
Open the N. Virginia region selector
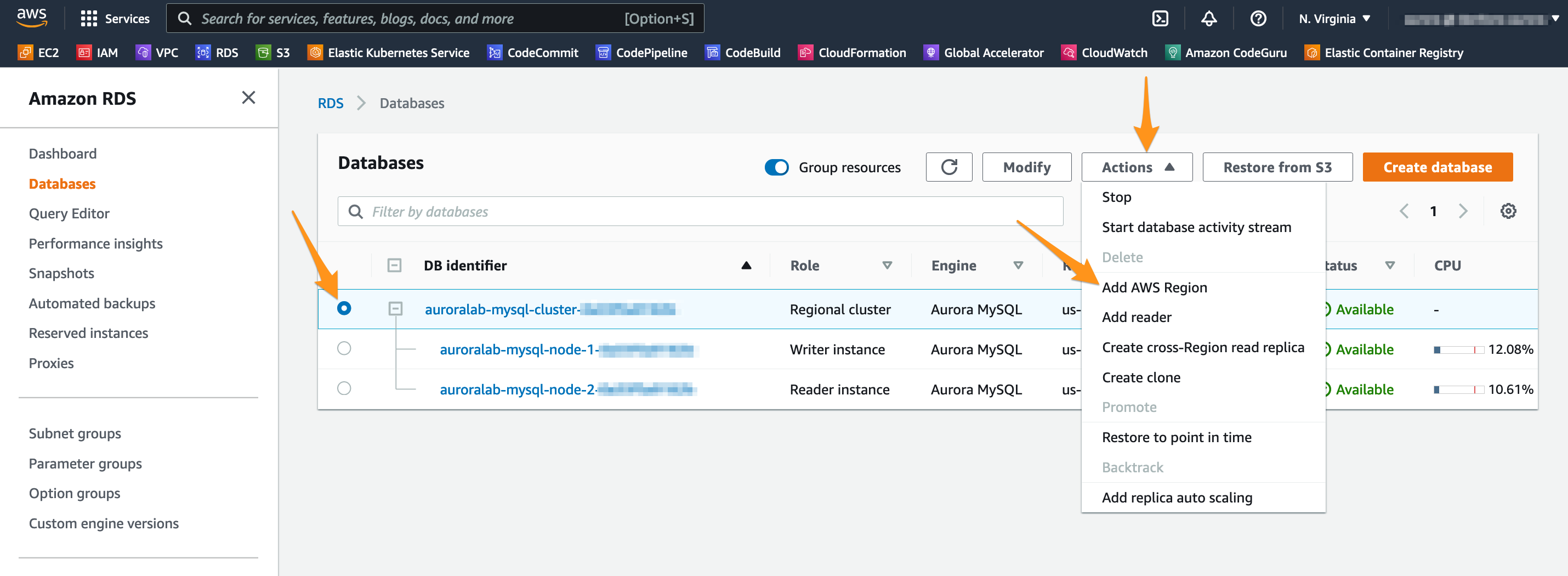coord(1334,19)
